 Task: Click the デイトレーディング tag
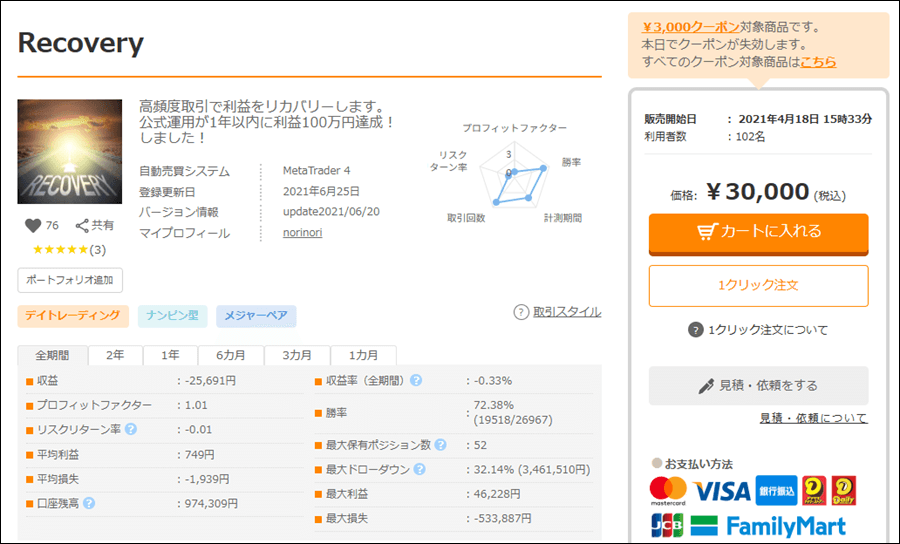click(x=73, y=316)
